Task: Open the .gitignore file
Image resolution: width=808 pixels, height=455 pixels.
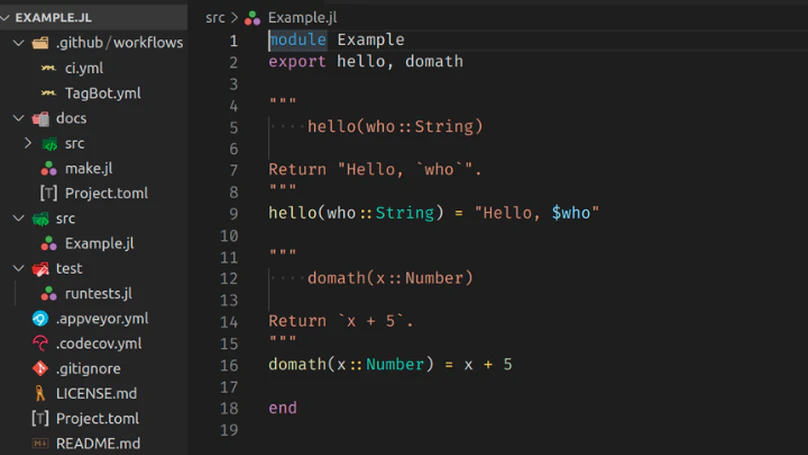Action: click(x=88, y=368)
